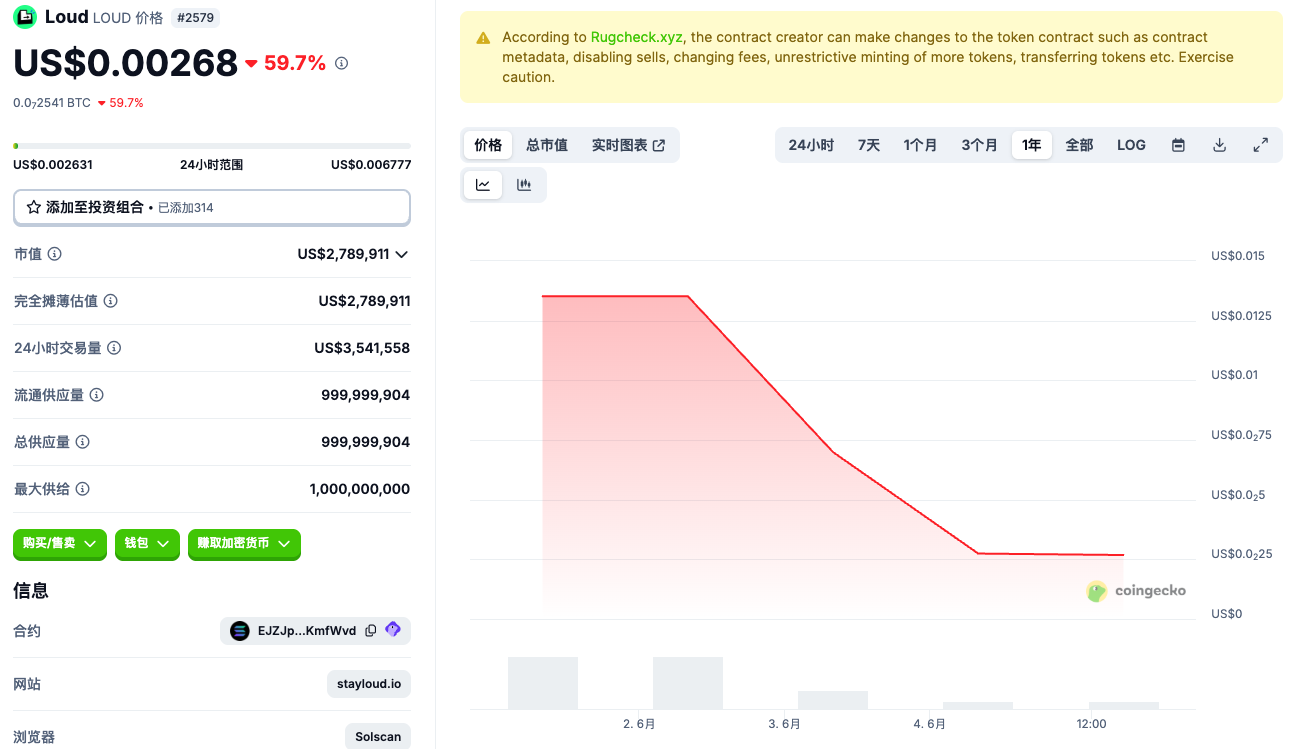This screenshot has height=749, width=1299.
Task: Switch to the 总市值 tab
Action: tap(547, 145)
